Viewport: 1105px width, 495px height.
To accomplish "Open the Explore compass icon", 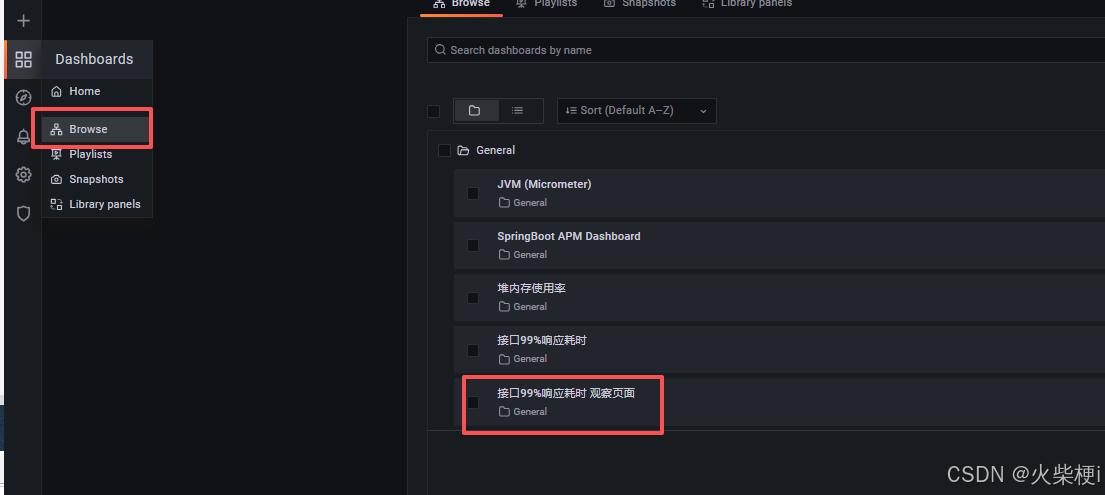I will click(23, 97).
